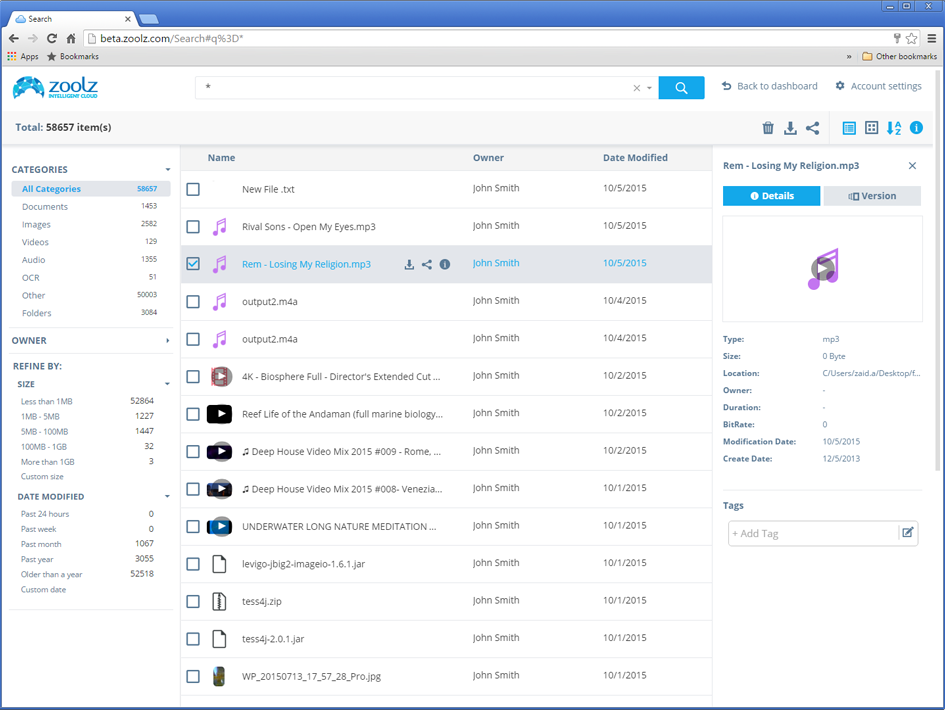Click the blue search magnifier button
This screenshot has width=945, height=710.
click(681, 87)
